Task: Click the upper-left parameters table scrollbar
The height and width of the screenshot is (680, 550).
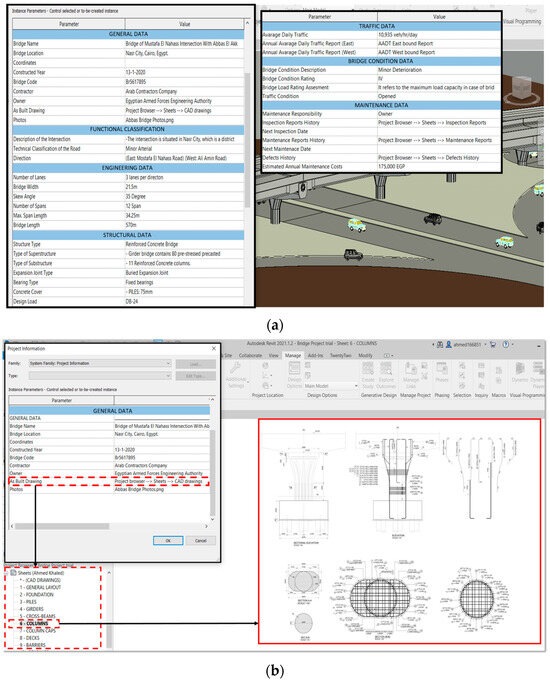Action: [x=248, y=139]
